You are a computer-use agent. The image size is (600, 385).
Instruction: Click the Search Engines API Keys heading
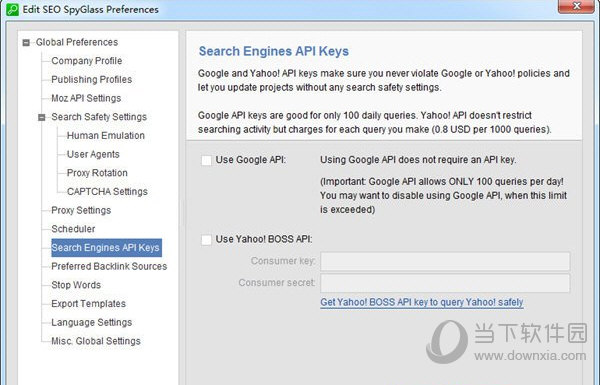(x=274, y=51)
